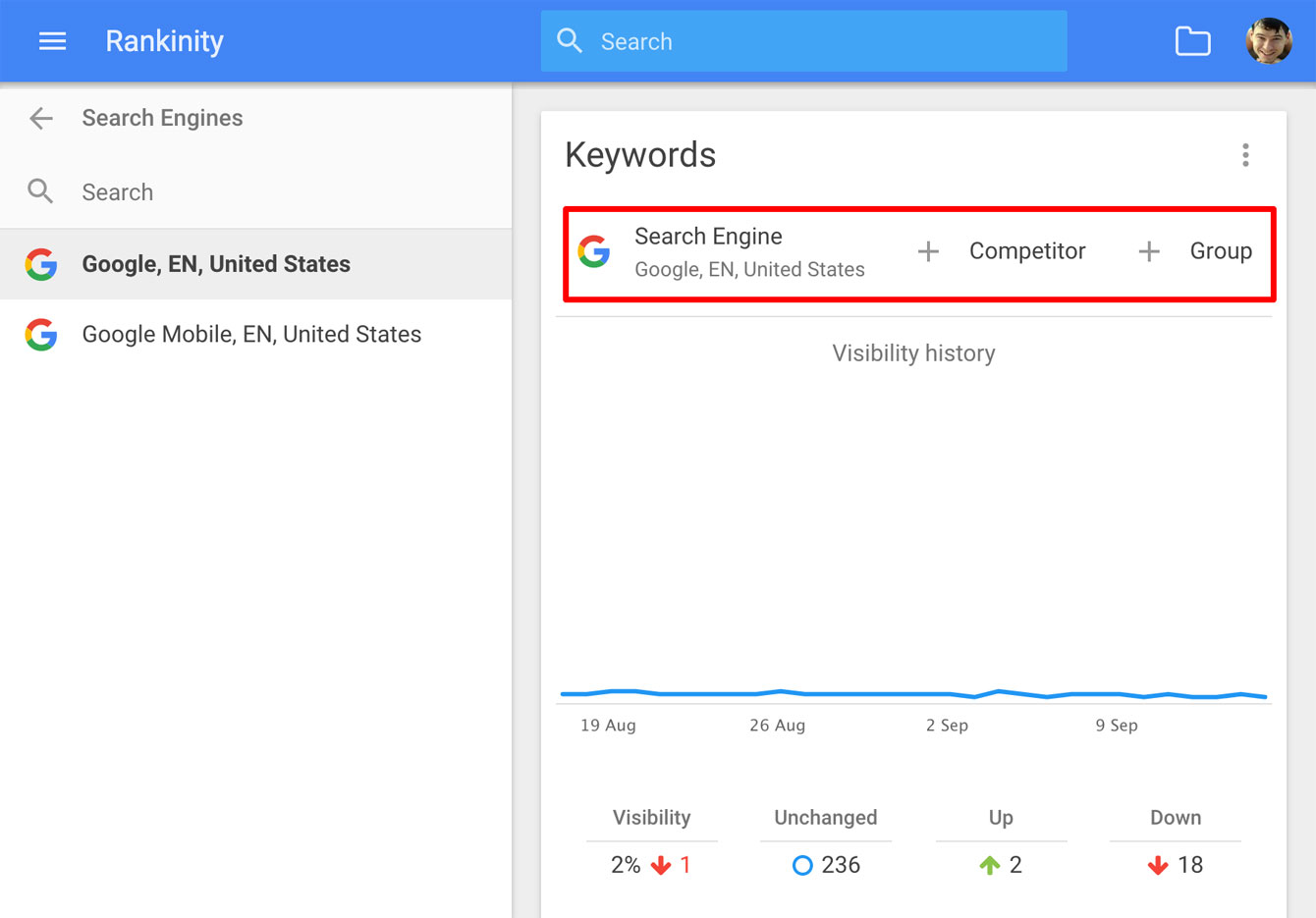Click the plus icon next to Group

(1149, 252)
